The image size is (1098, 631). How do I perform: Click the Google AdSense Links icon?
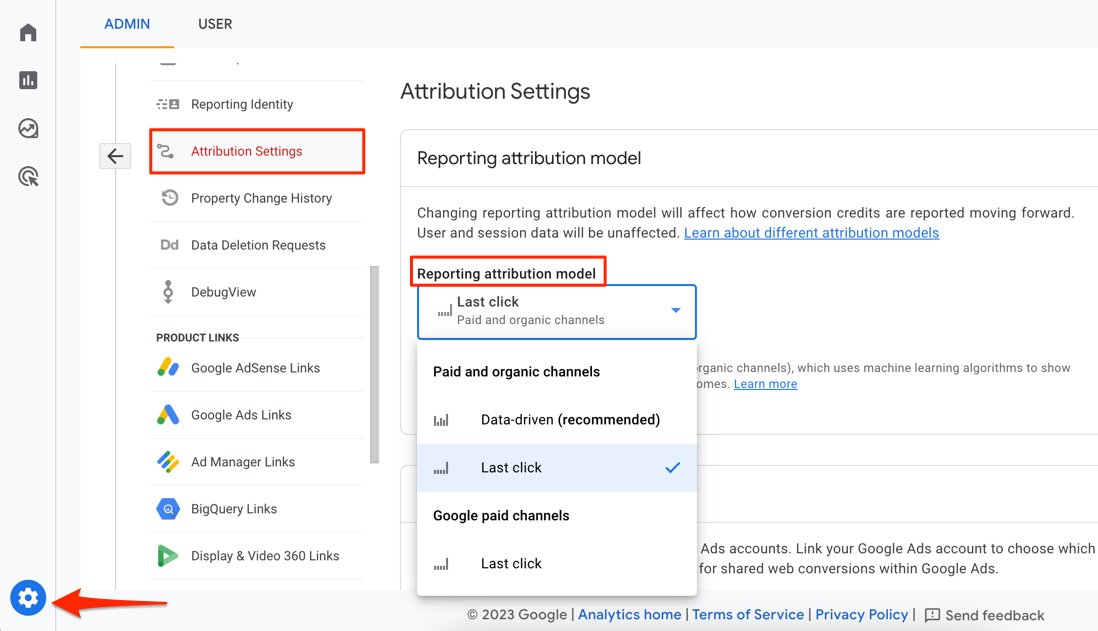168,368
